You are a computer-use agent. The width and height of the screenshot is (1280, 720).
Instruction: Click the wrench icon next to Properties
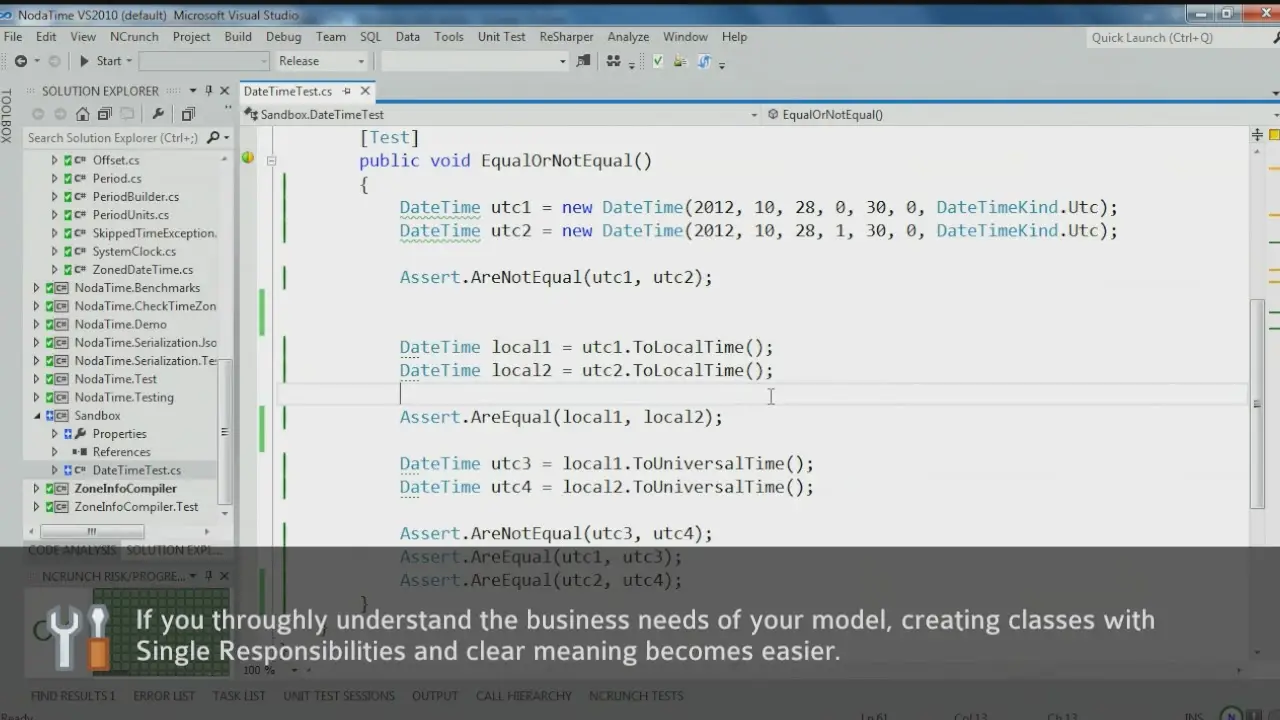[81, 434]
